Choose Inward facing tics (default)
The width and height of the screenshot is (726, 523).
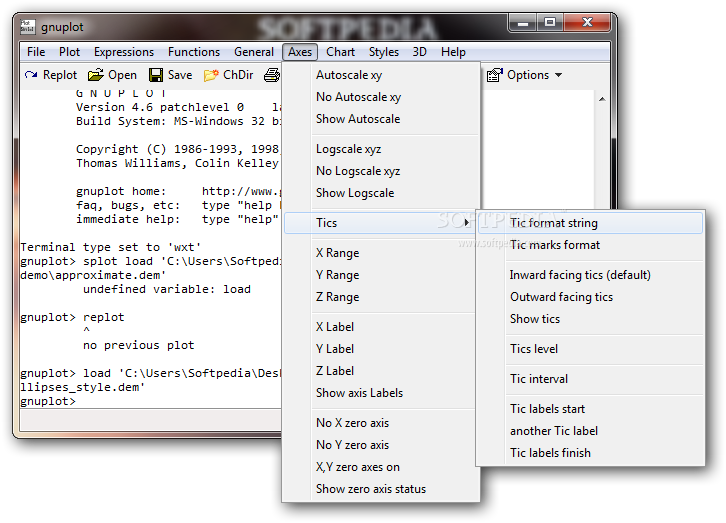590,275
